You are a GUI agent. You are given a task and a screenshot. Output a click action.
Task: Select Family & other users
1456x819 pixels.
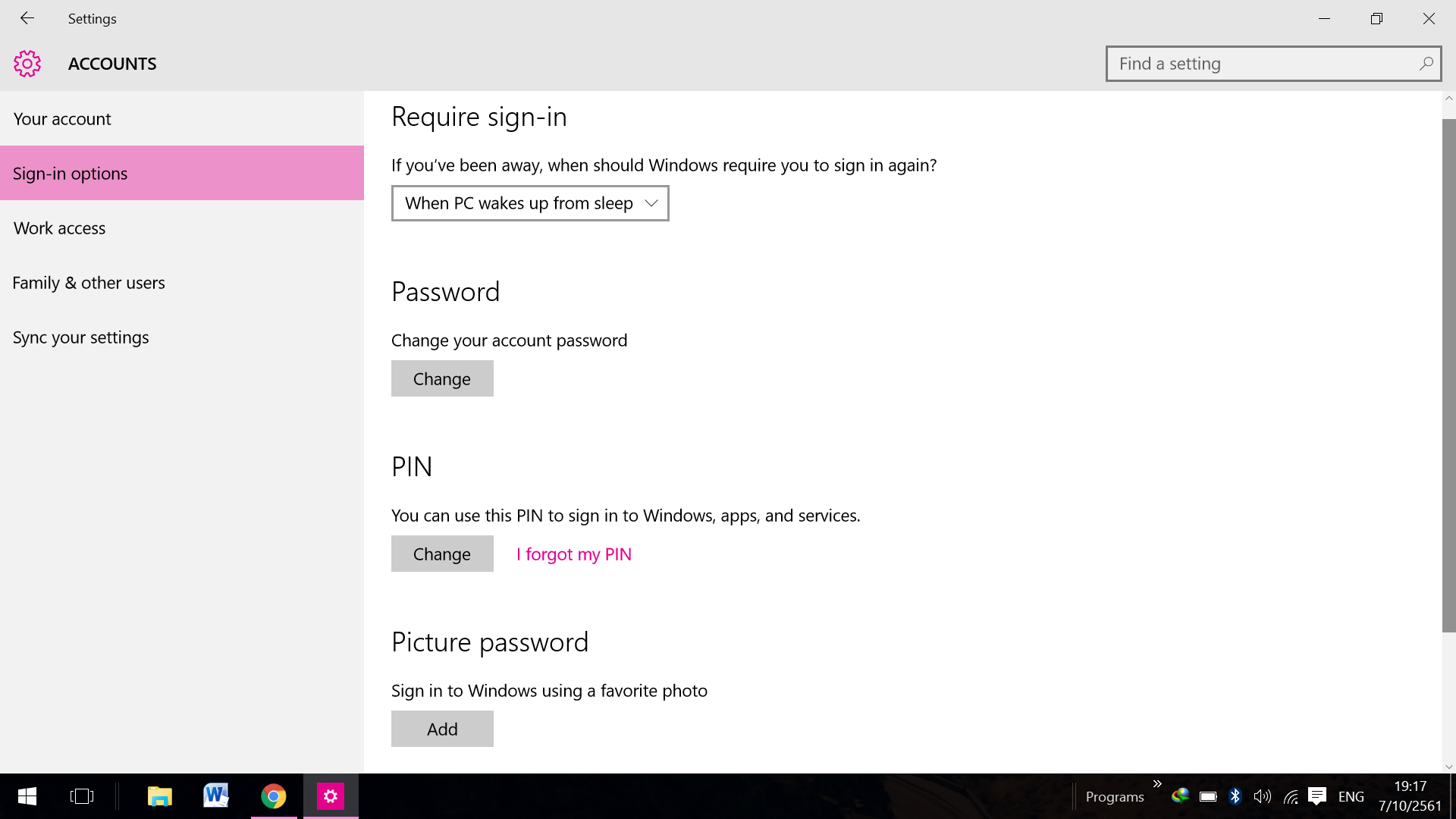89,283
